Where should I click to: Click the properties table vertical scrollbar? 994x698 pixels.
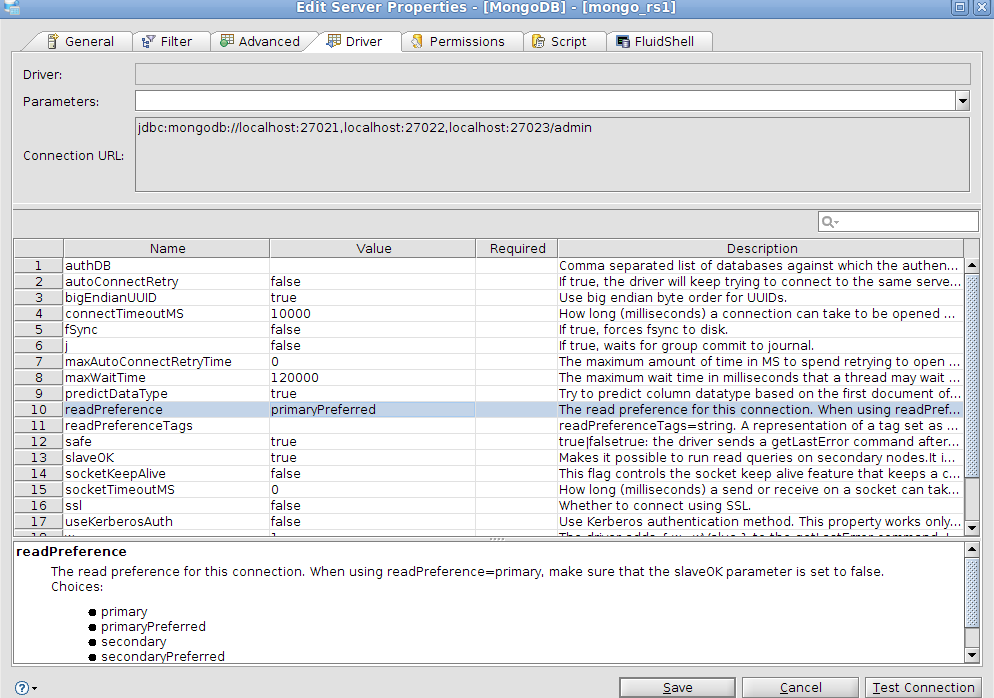(972, 396)
